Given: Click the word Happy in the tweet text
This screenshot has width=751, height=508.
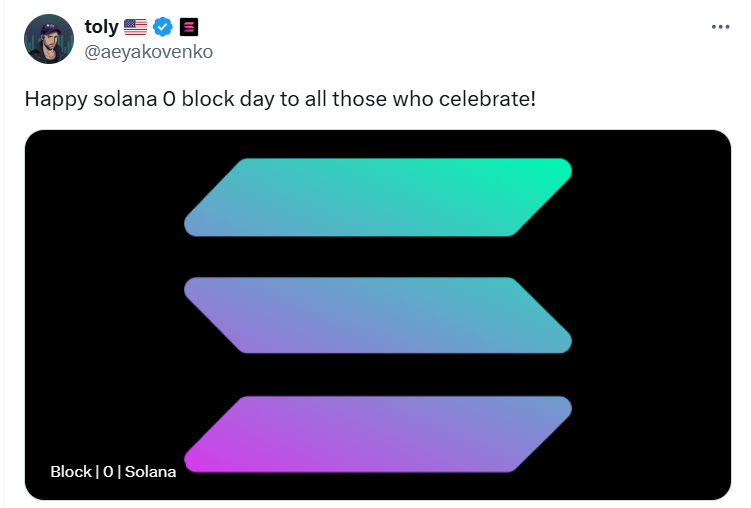Looking at the screenshot, I should (56, 100).
